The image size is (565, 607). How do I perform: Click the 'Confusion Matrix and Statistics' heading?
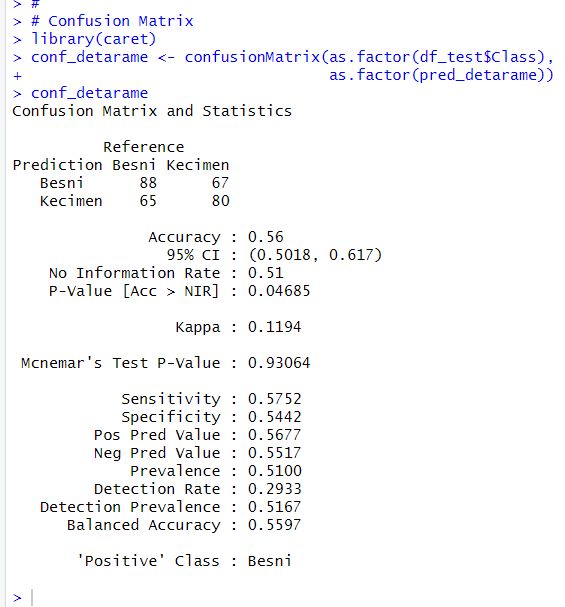(x=152, y=111)
